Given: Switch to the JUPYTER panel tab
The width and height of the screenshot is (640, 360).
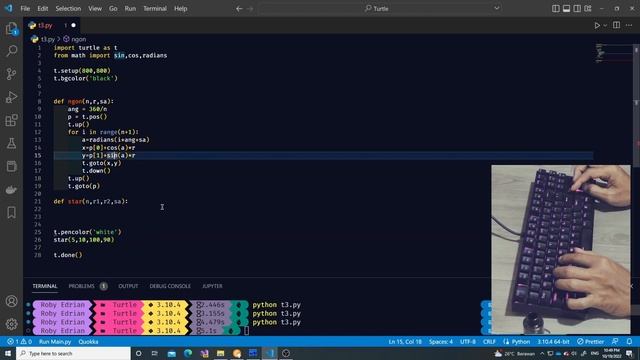Looking at the screenshot, I should (x=212, y=286).
